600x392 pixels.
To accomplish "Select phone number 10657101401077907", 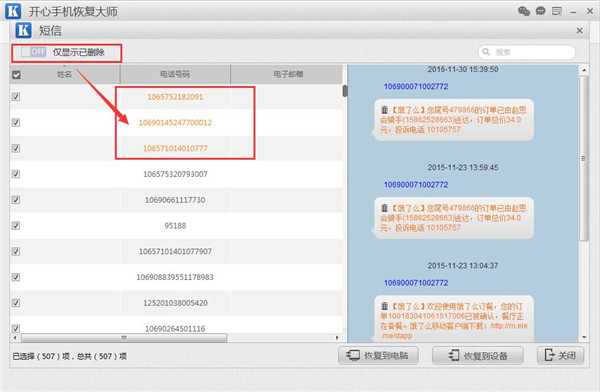I will click(175, 252).
